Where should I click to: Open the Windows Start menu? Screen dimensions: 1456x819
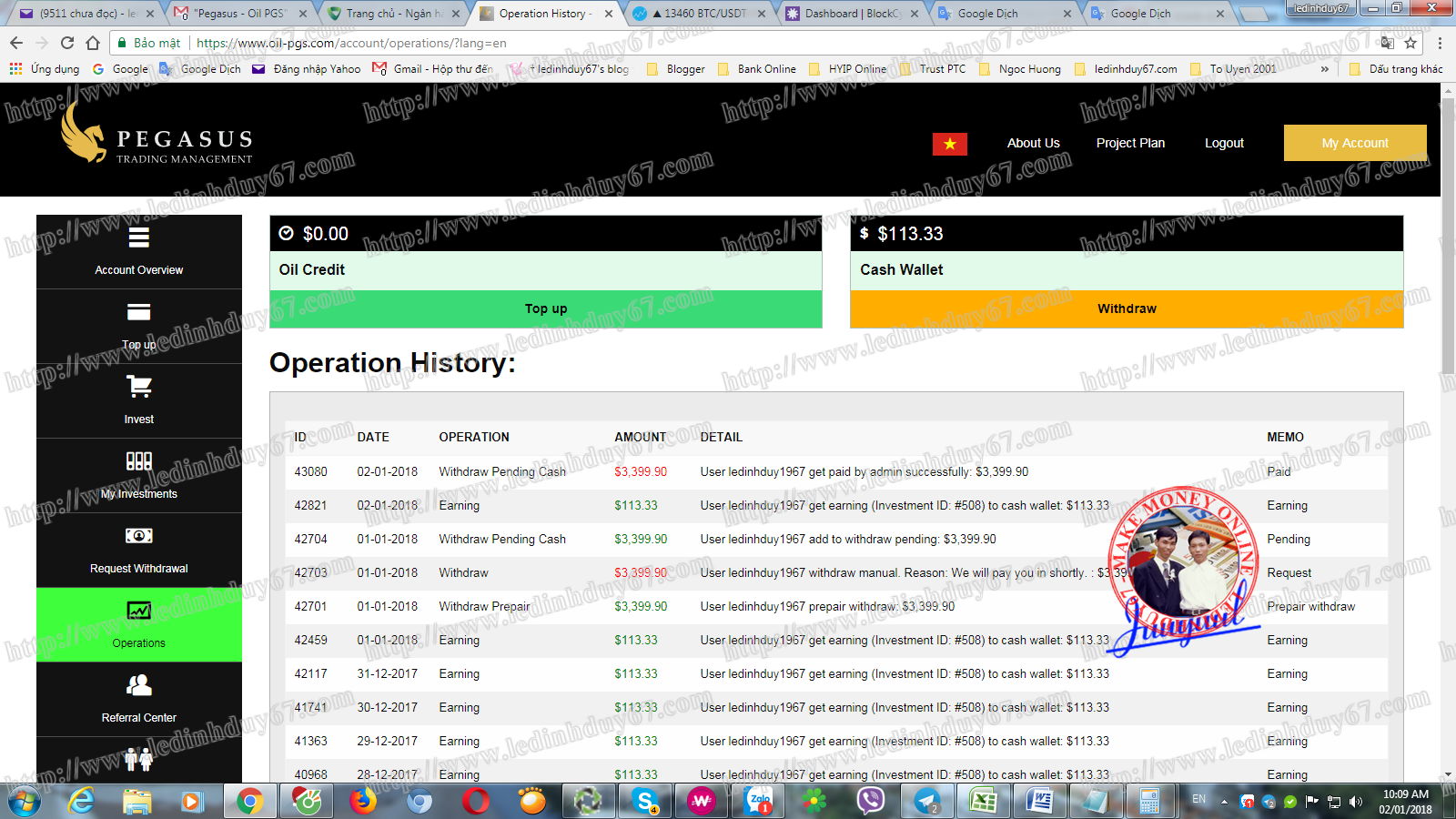(x=25, y=801)
